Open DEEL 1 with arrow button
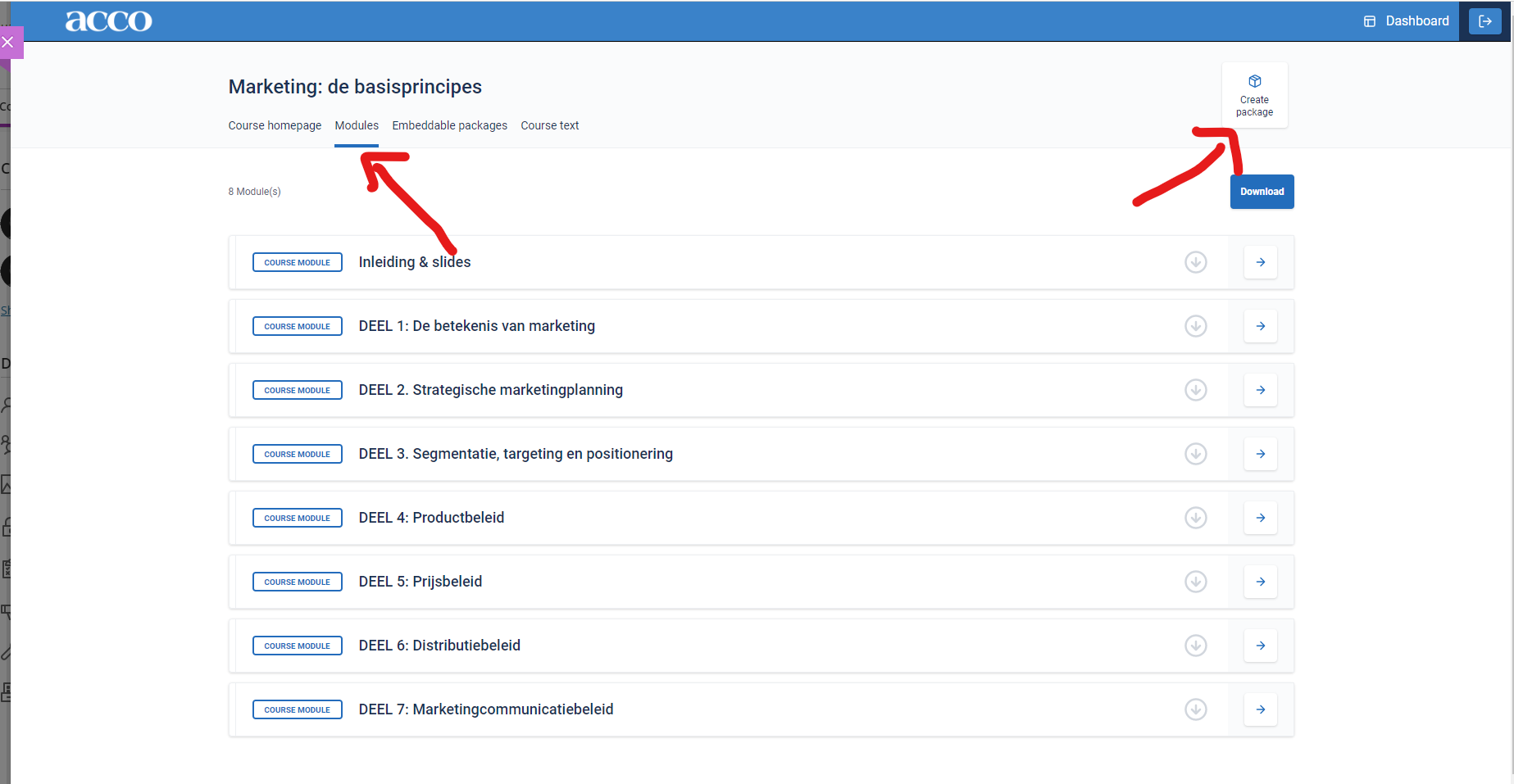This screenshot has height=784, width=1514. click(1260, 326)
